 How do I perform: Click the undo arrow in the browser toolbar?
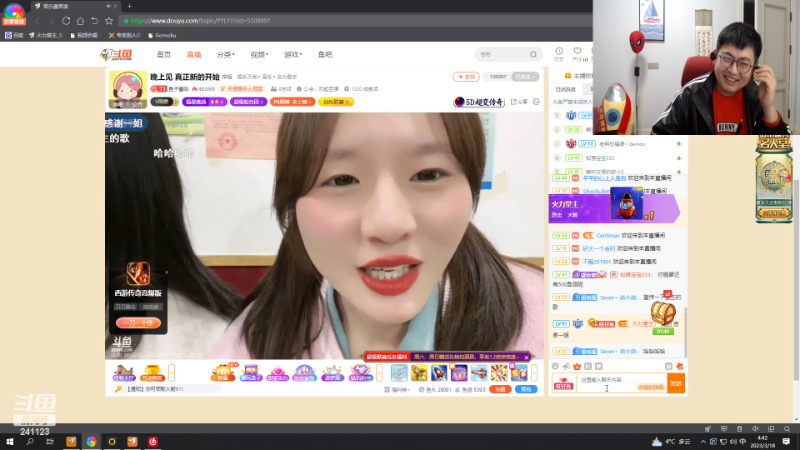click(94, 21)
